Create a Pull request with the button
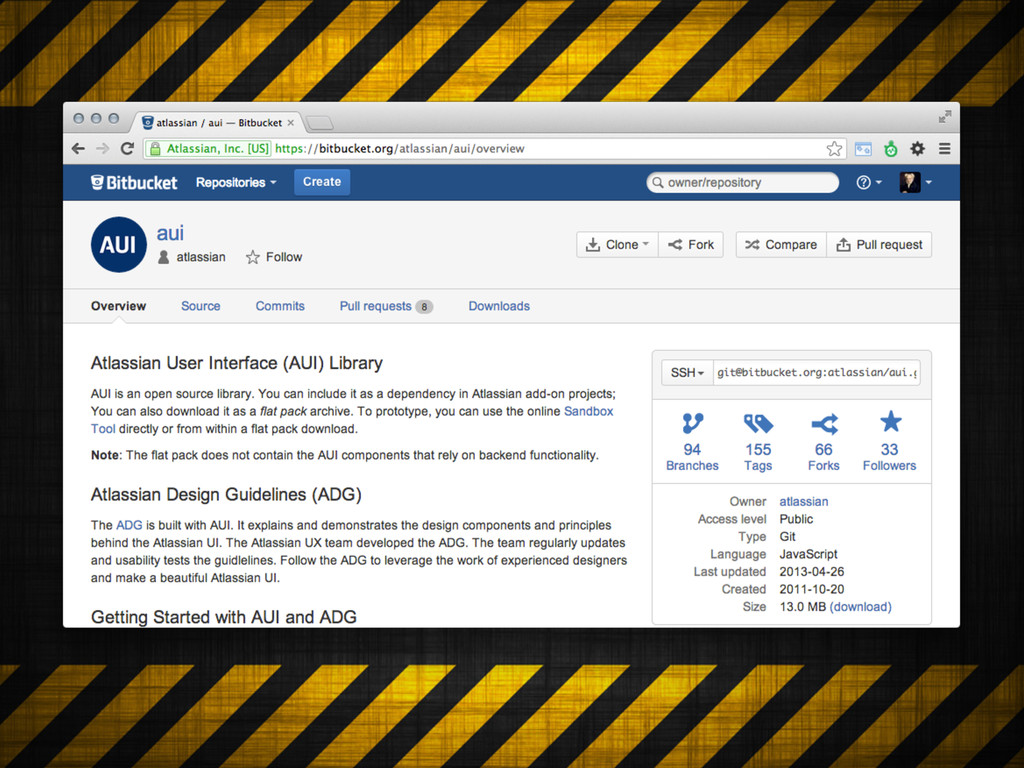 point(880,245)
